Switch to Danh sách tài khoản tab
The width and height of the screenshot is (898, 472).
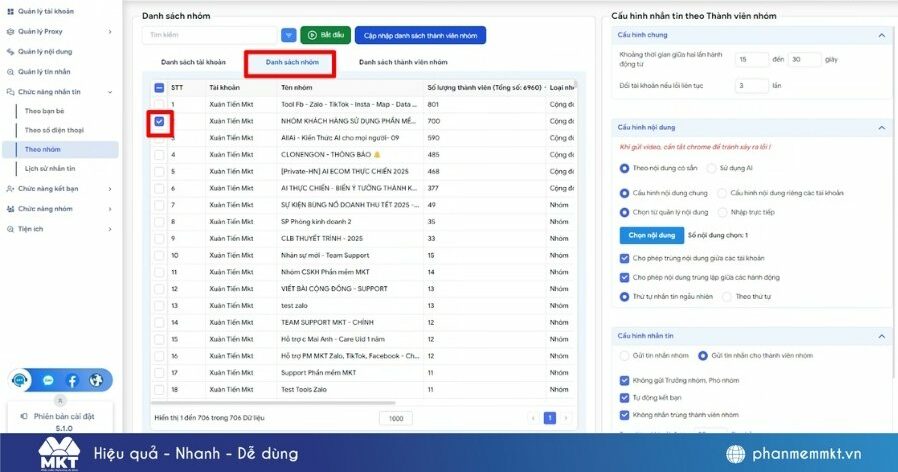tap(193, 62)
